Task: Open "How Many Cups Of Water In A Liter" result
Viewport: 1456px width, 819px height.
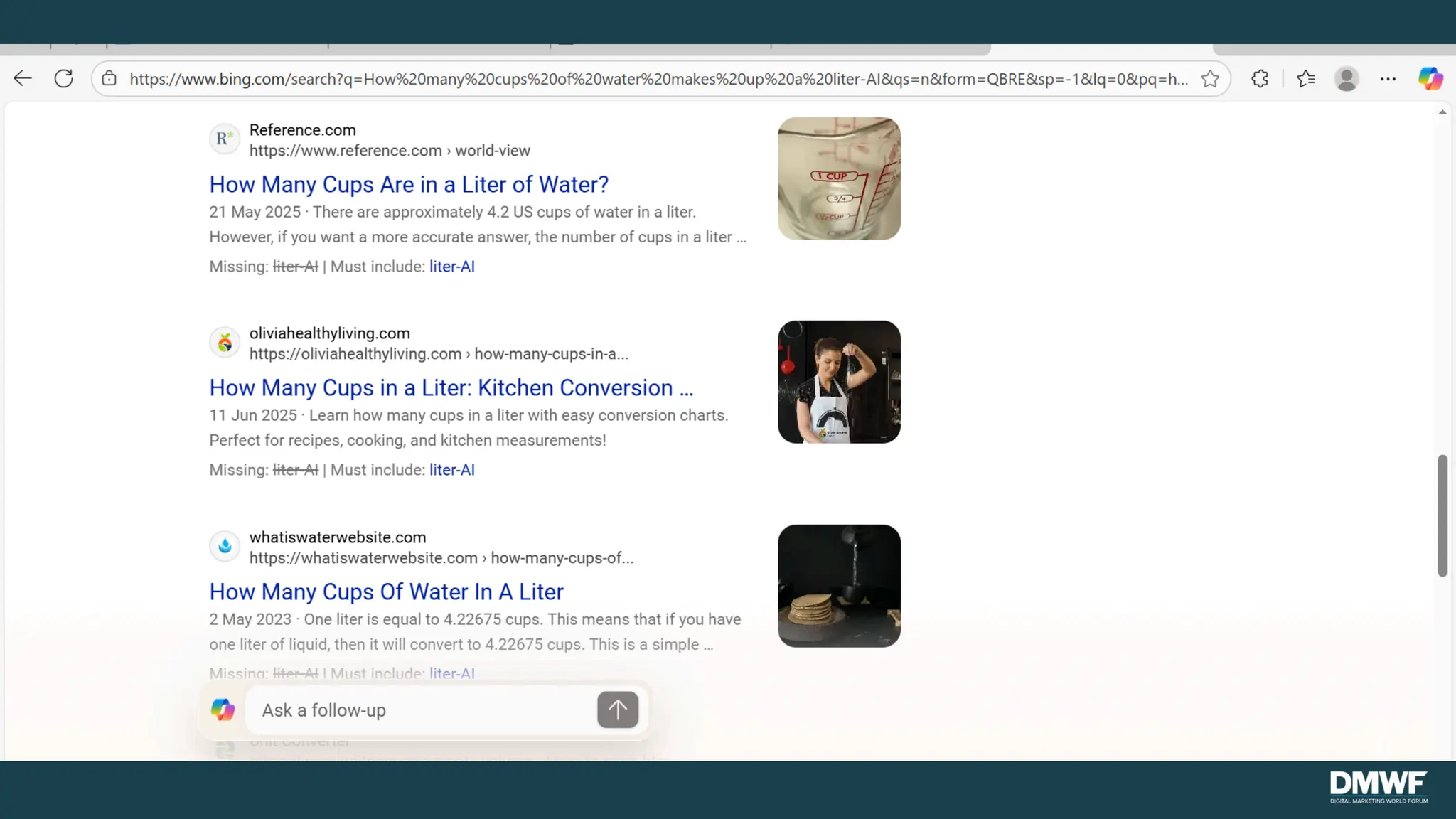Action: point(386,591)
